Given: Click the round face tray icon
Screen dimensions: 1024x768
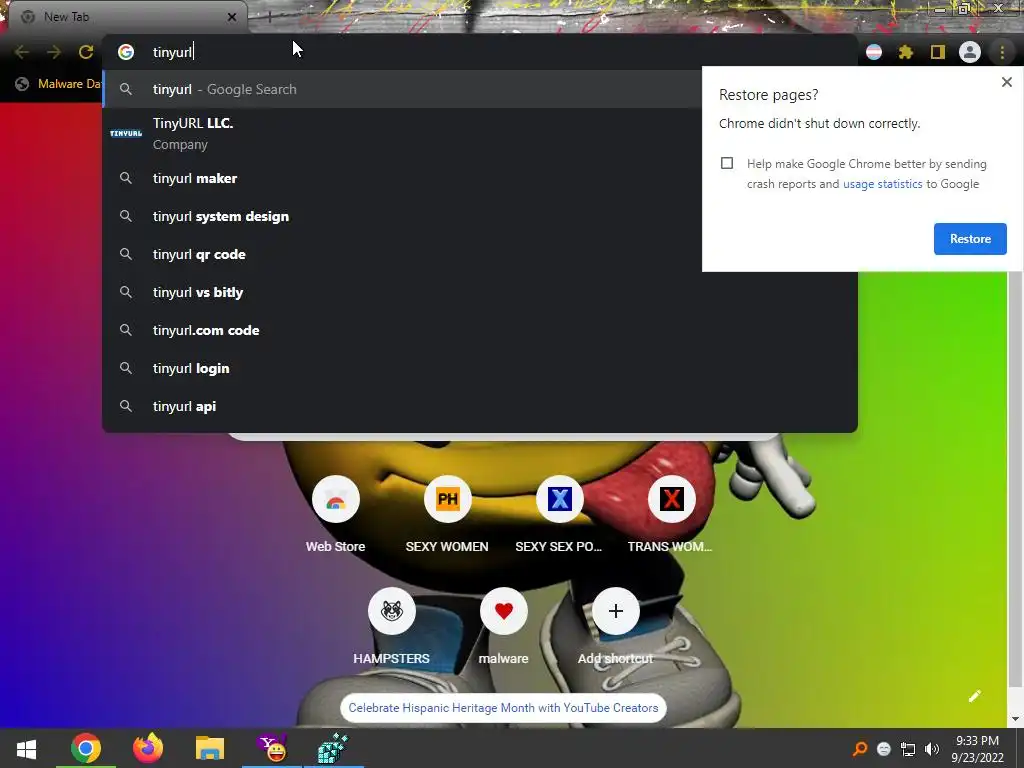Looking at the screenshot, I should click(x=884, y=748).
